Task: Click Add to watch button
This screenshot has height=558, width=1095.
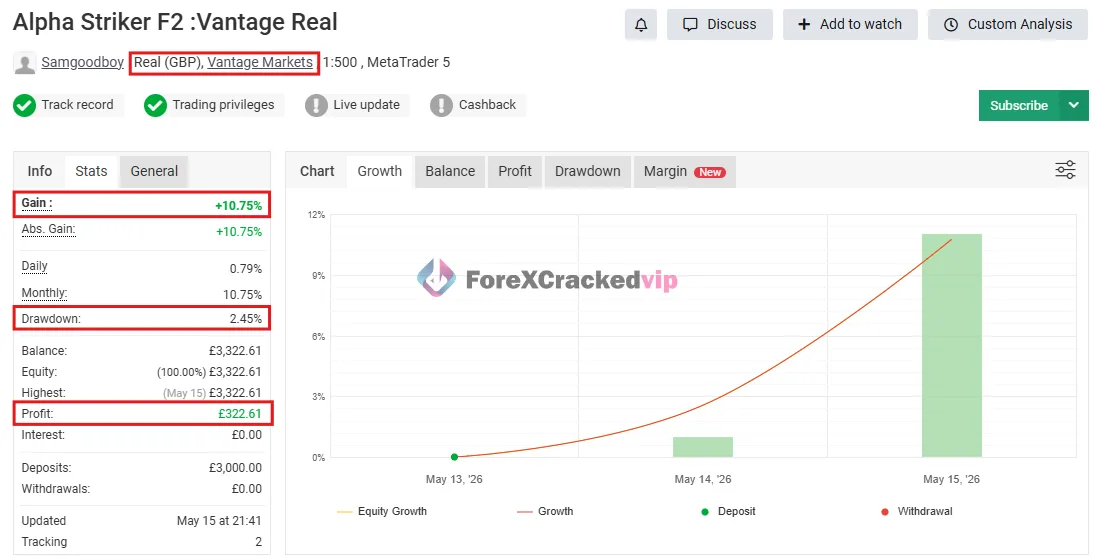Action: click(850, 24)
